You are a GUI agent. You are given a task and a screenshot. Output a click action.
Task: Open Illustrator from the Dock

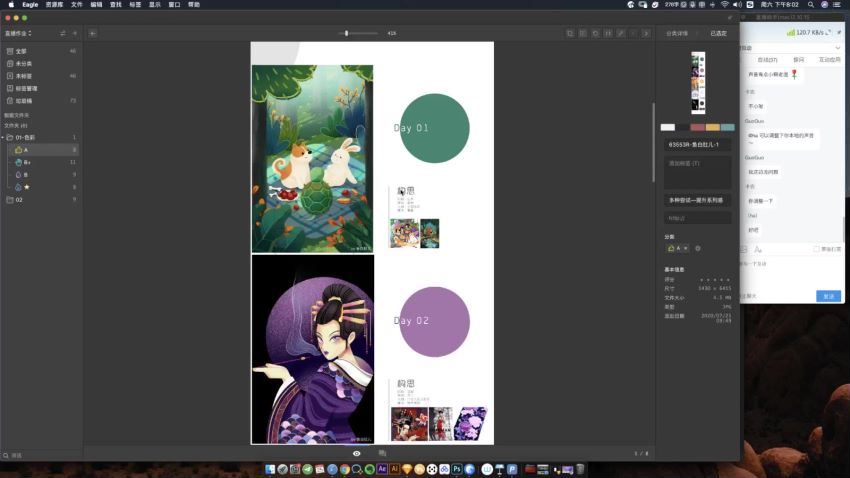pos(394,469)
